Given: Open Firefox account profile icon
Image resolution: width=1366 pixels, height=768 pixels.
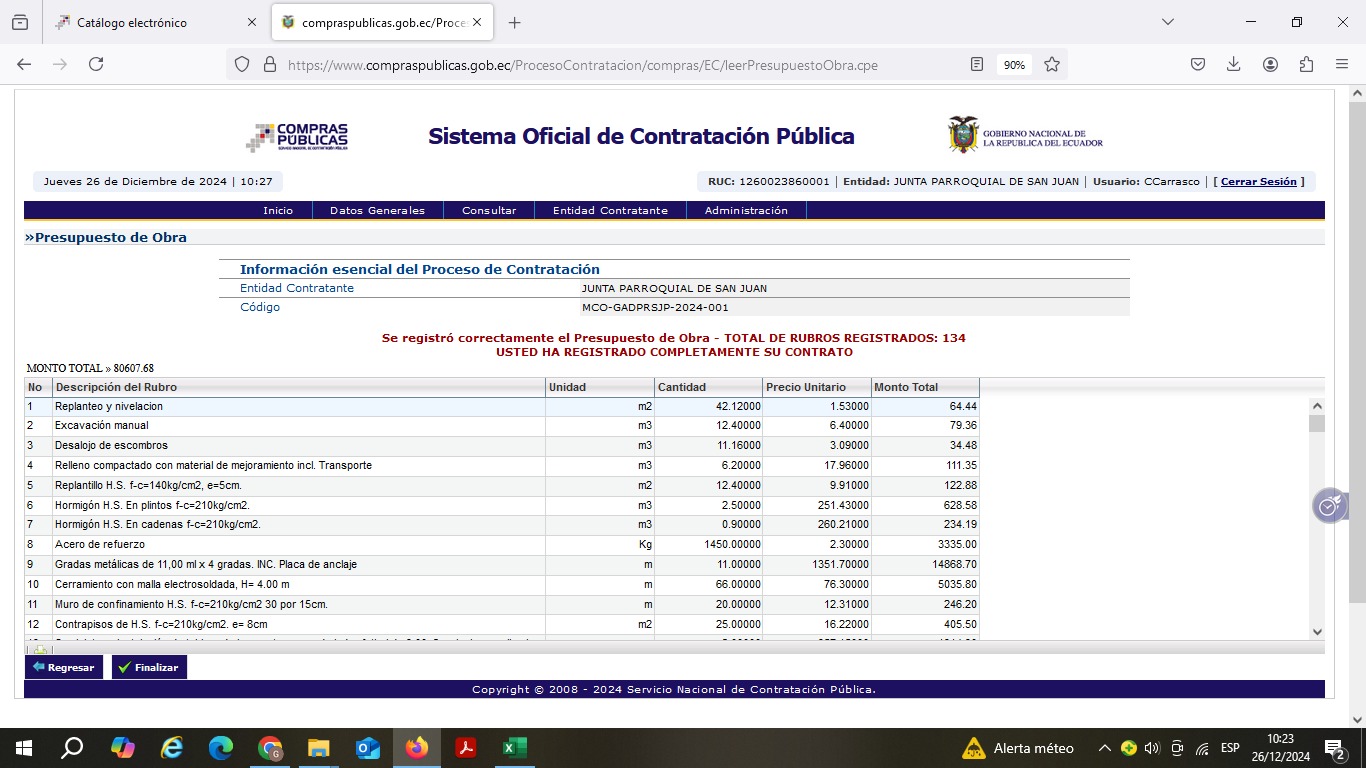Looking at the screenshot, I should (x=1270, y=64).
